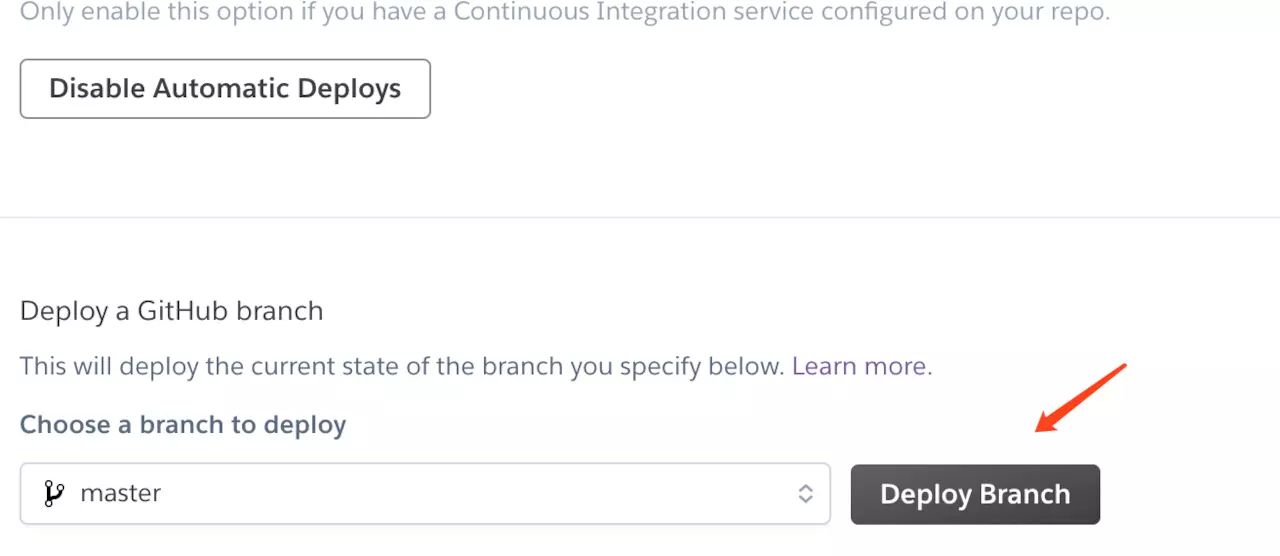Select the 'master' text in branch selector
Image resolution: width=1280 pixels, height=556 pixels.
[121, 493]
